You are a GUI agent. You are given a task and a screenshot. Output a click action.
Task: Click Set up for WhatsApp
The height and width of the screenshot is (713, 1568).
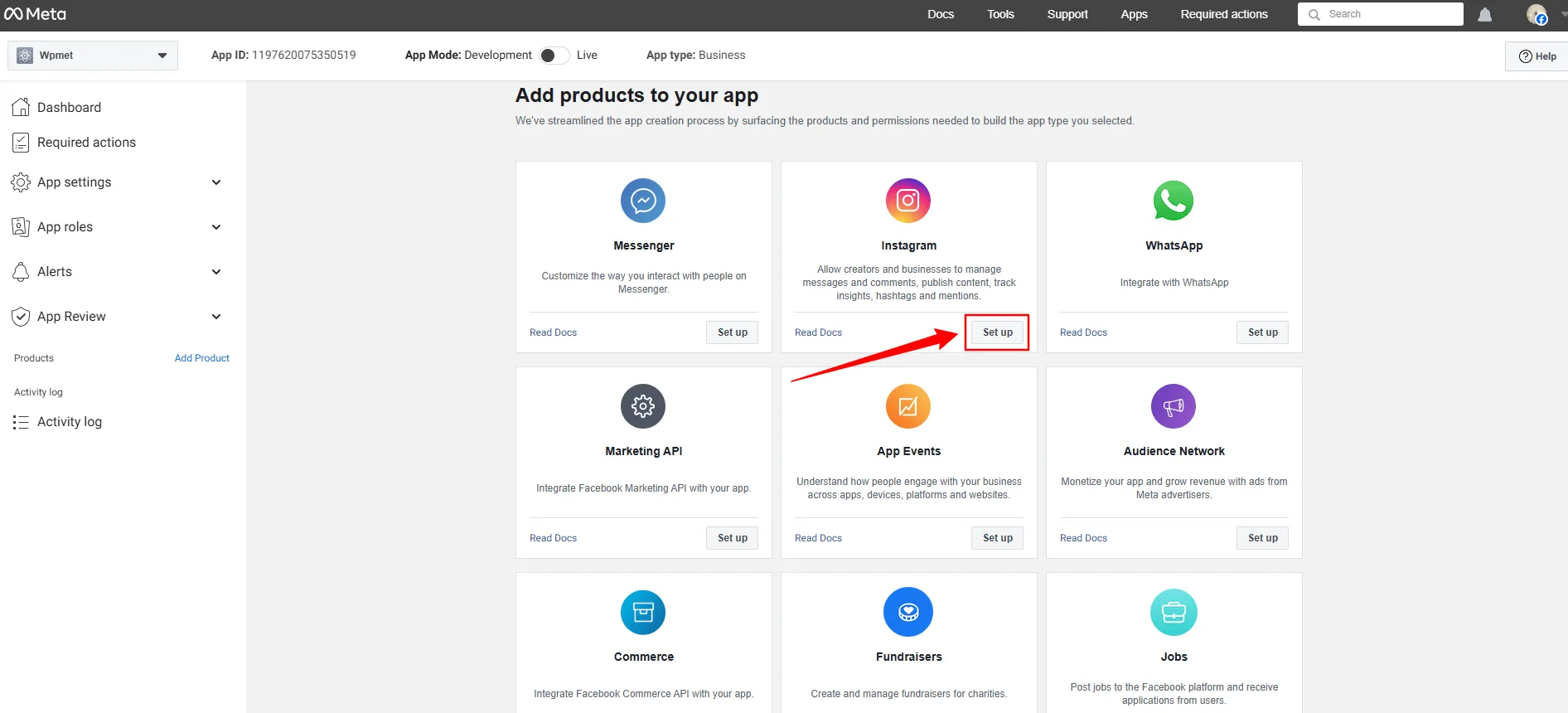(x=1263, y=332)
